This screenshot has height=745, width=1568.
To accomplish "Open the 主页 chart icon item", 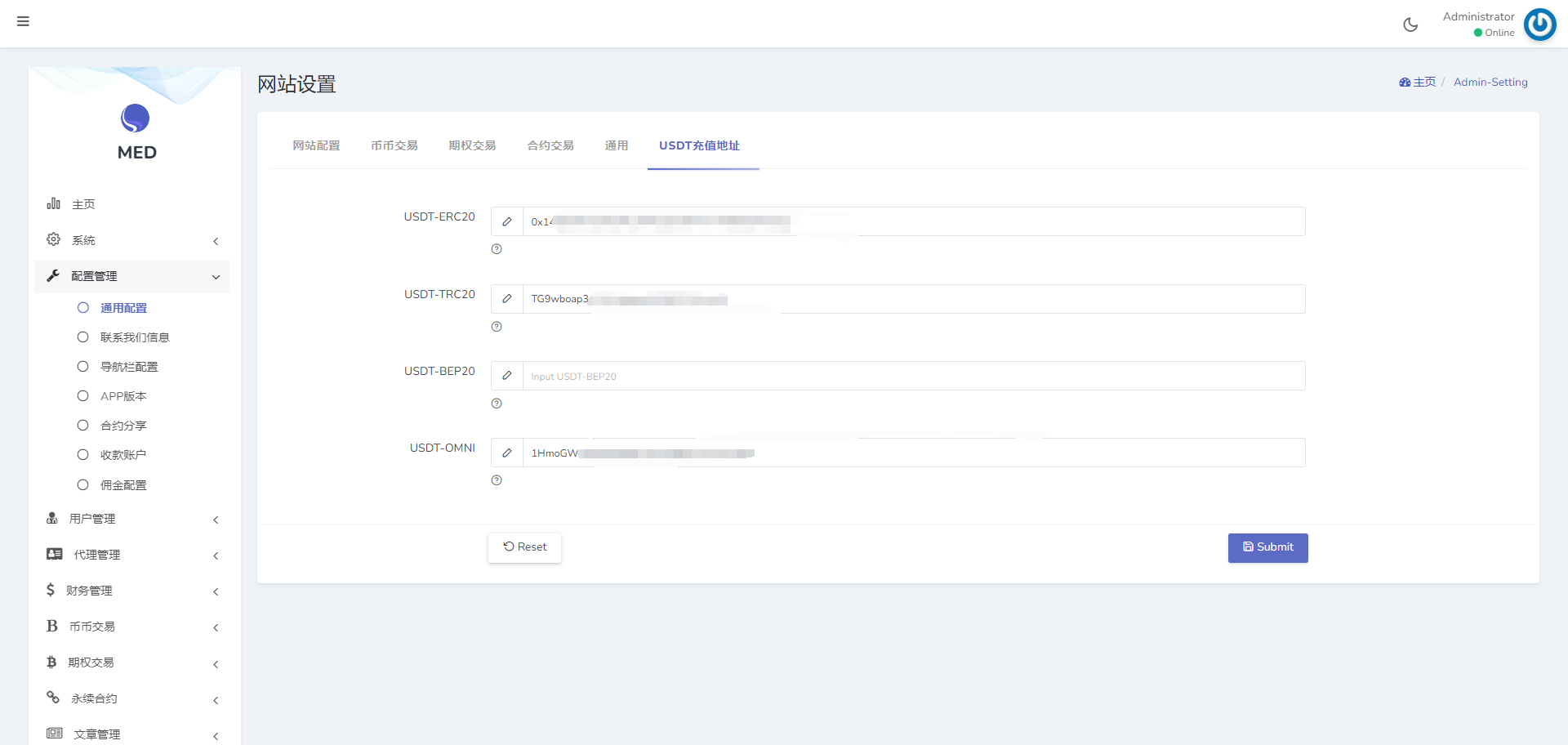I will 82,204.
